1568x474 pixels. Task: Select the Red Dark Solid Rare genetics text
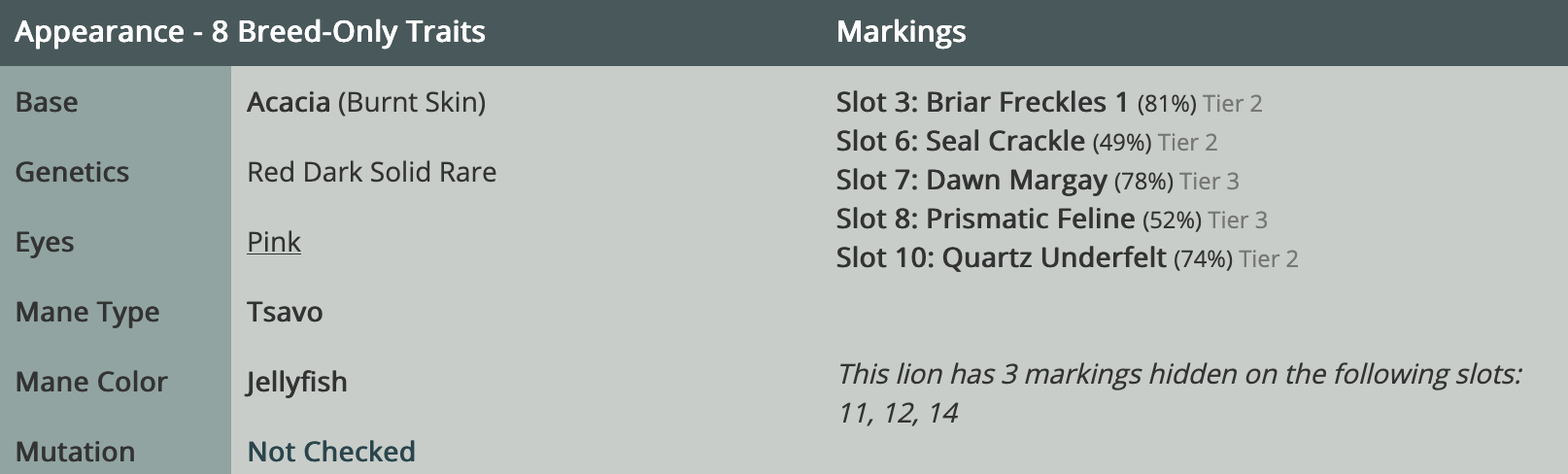click(x=371, y=172)
